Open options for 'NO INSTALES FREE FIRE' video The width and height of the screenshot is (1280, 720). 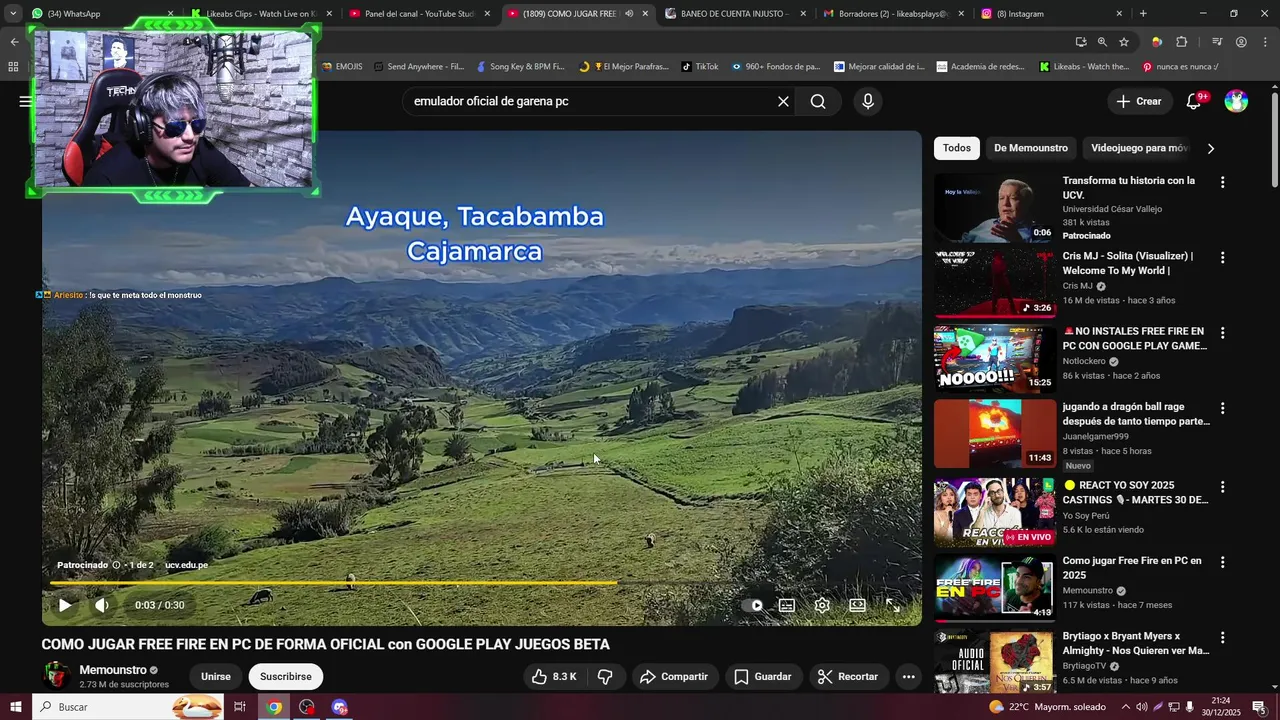(x=1222, y=332)
